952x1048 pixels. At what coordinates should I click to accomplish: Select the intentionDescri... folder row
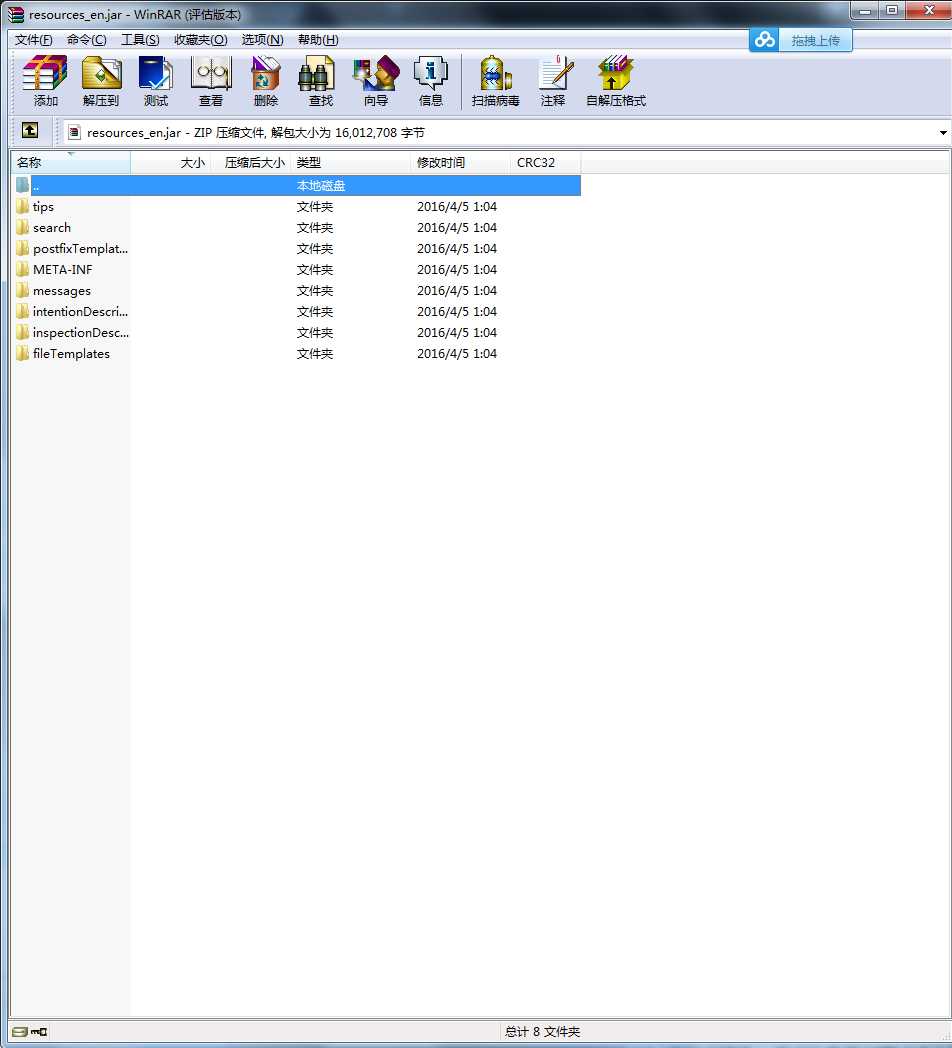296,311
